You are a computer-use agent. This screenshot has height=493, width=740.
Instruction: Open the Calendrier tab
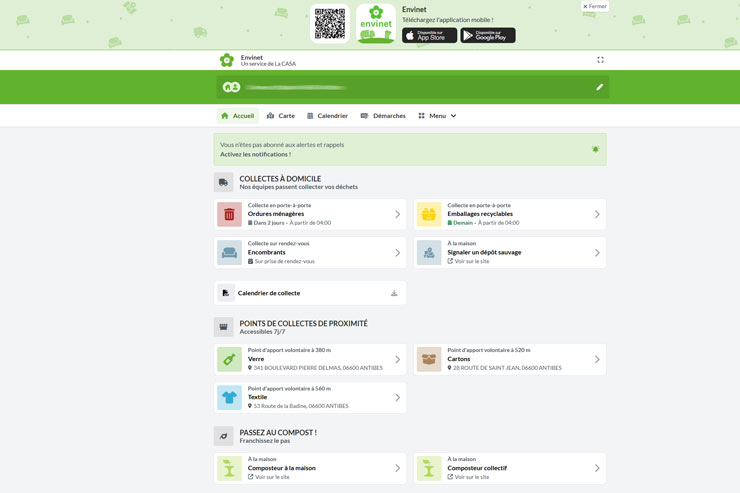pyautogui.click(x=327, y=116)
